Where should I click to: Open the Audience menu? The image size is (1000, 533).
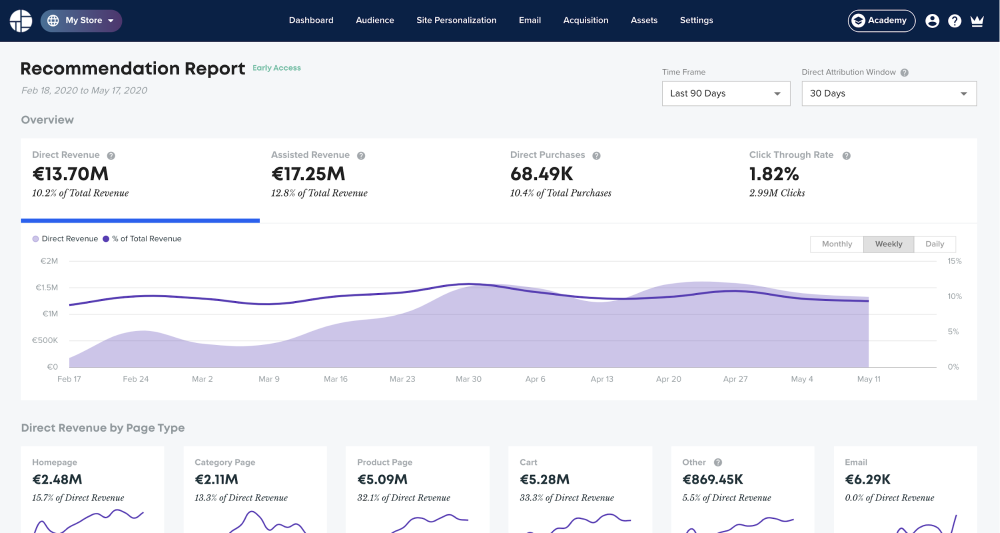click(x=375, y=20)
